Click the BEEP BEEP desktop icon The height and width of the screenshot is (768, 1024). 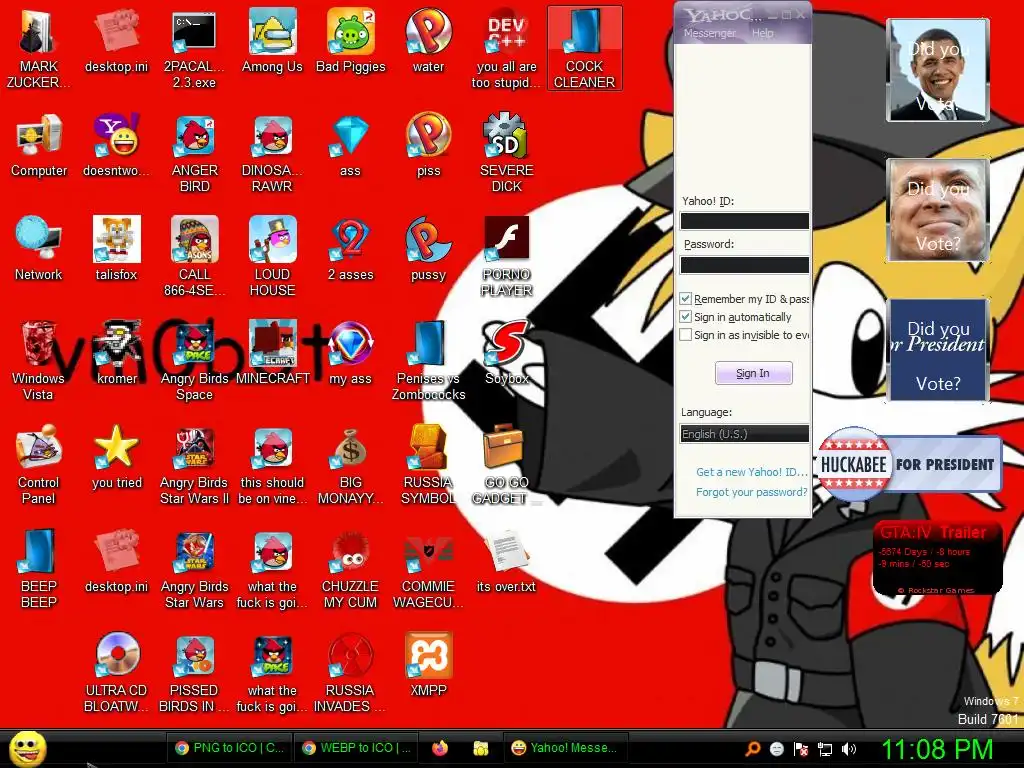coord(39,568)
